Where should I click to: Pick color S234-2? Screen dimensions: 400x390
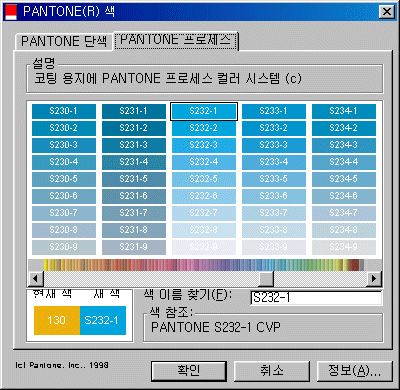[x=344, y=128]
